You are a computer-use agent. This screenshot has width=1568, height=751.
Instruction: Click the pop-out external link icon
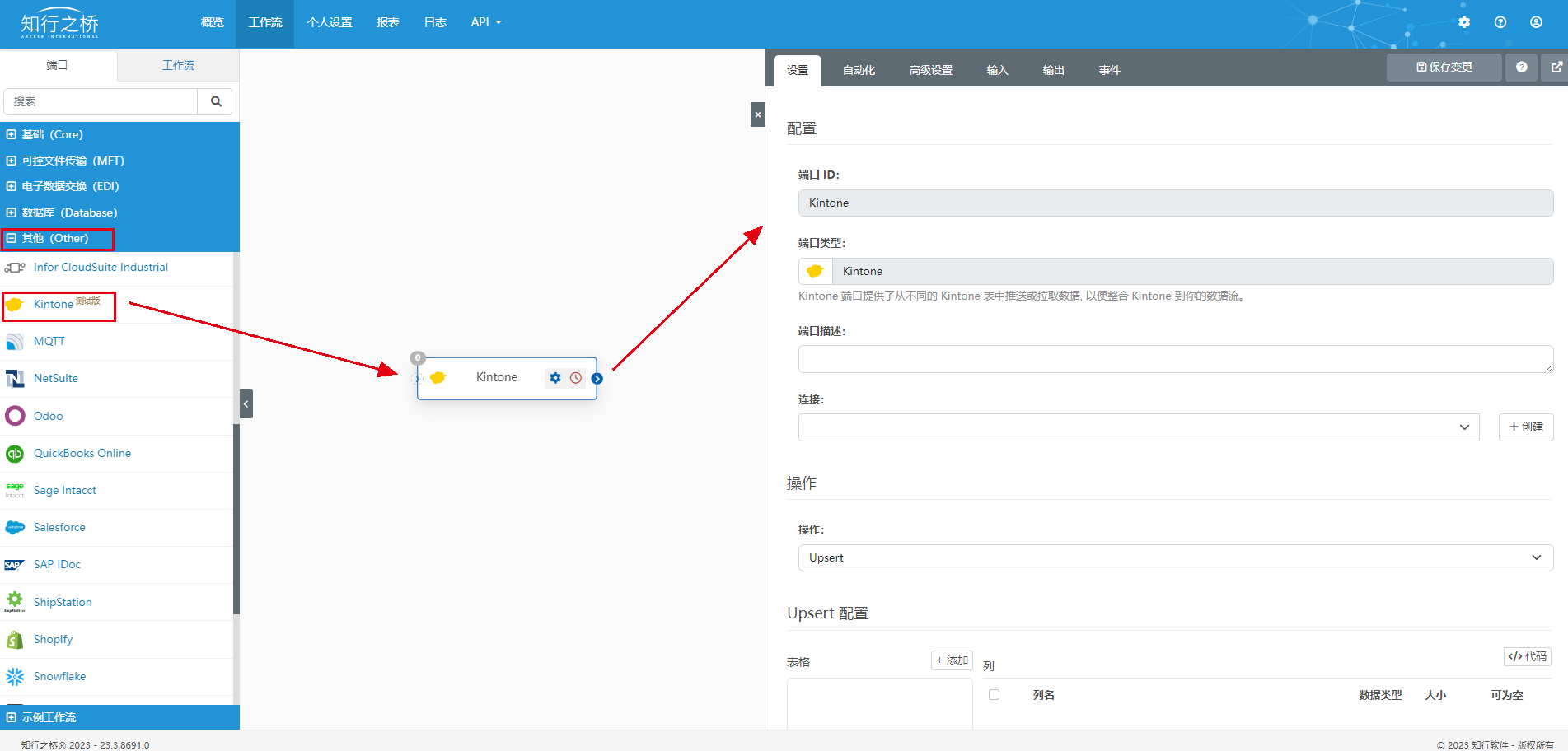coord(1556,68)
